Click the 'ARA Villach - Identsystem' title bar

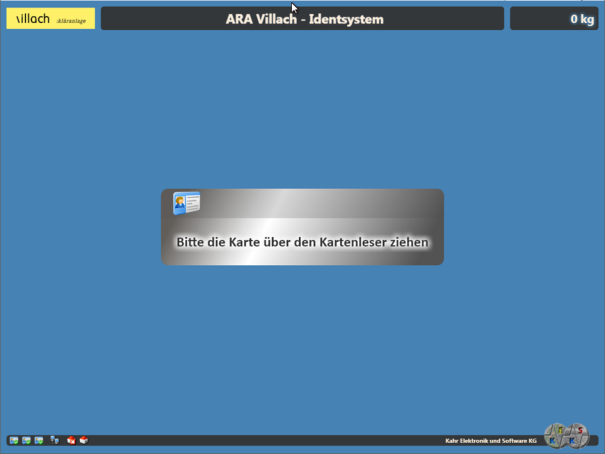tap(302, 19)
